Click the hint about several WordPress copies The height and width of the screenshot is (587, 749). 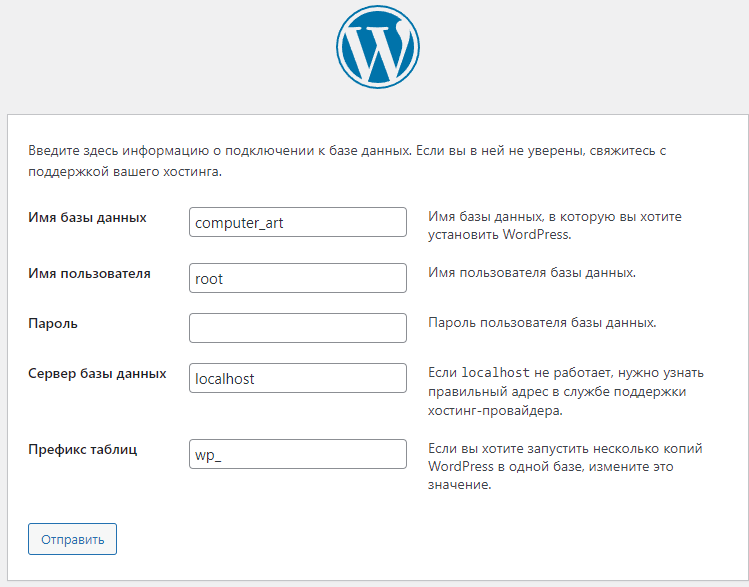coord(565,467)
